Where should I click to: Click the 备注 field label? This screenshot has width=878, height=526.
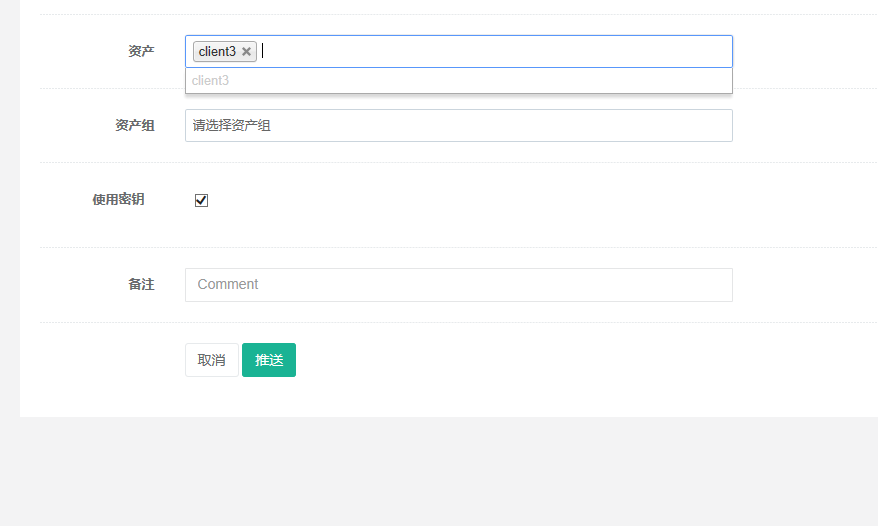(x=141, y=285)
